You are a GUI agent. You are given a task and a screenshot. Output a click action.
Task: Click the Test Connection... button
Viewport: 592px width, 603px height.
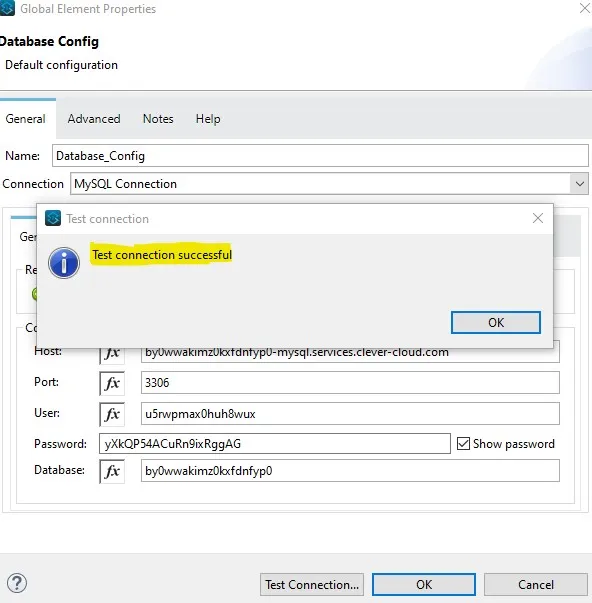pos(312,585)
